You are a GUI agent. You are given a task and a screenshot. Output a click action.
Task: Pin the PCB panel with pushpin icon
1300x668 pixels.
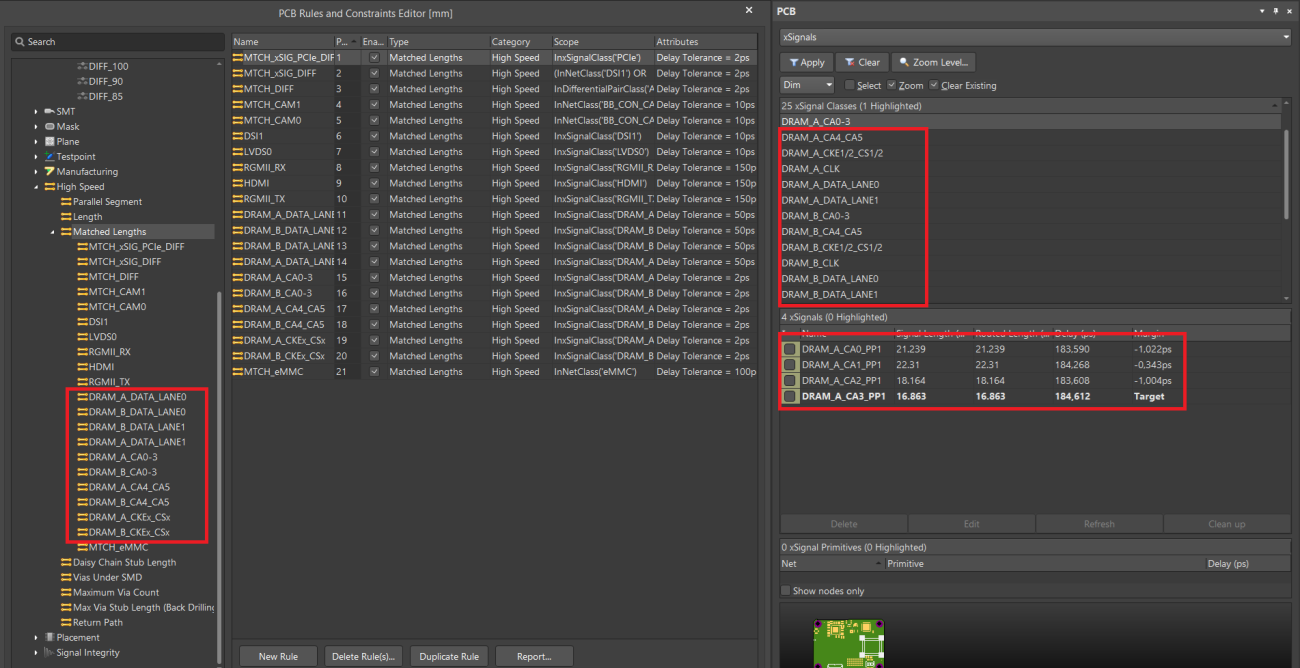[x=1275, y=10]
